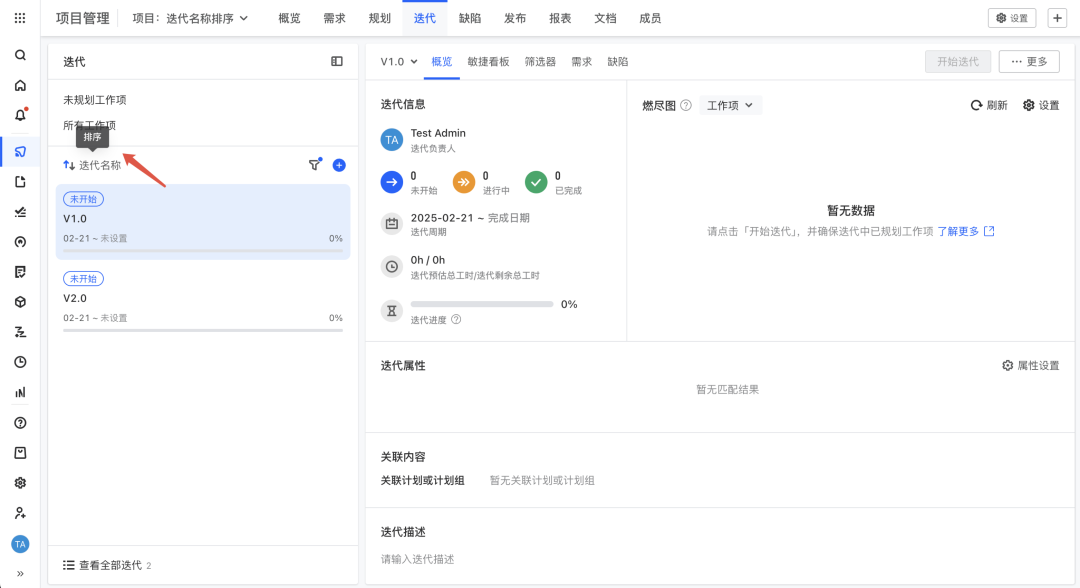Switch to the 缺陷 top navigation tab

(470, 19)
